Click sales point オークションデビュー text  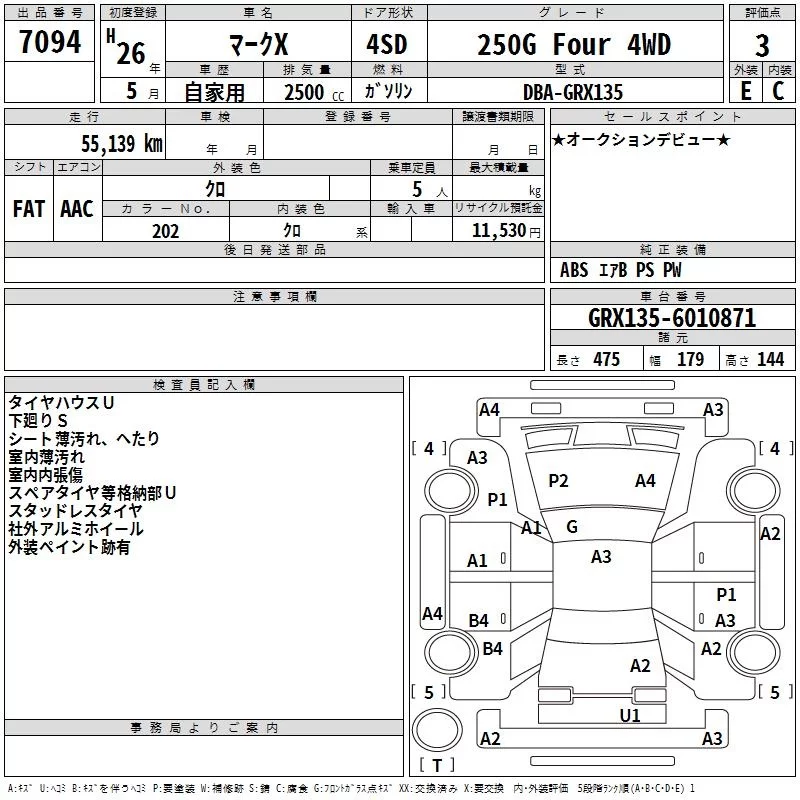[x=641, y=139]
